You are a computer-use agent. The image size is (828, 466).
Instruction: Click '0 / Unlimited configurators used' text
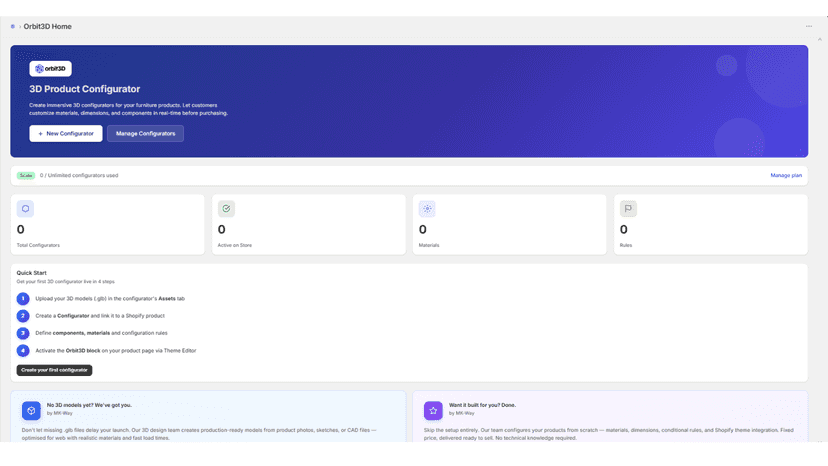79,175
